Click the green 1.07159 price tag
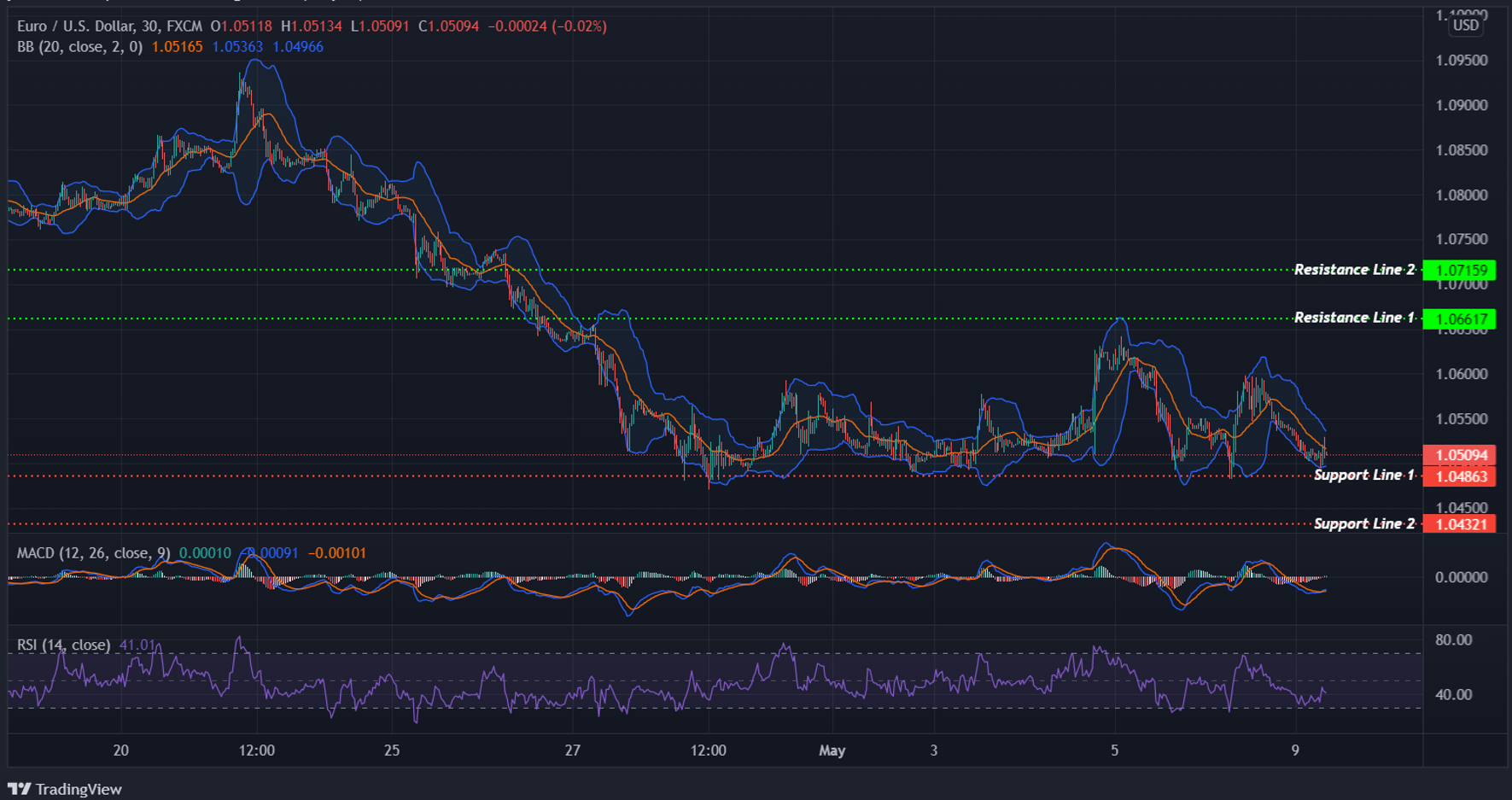Screen dimensions: 1512x800 point(1461,271)
